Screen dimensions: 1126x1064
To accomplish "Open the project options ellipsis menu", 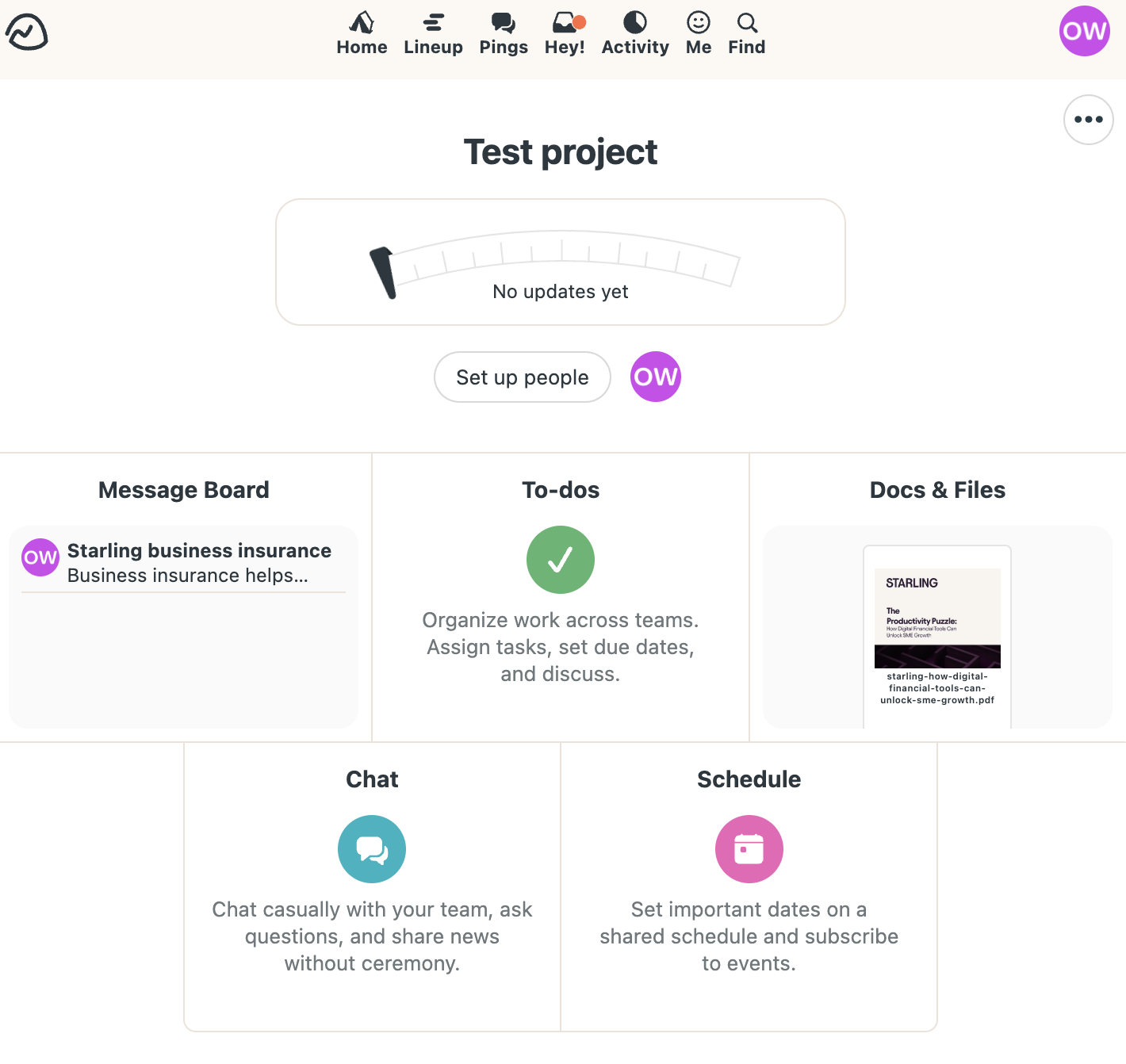I will pos(1088,120).
